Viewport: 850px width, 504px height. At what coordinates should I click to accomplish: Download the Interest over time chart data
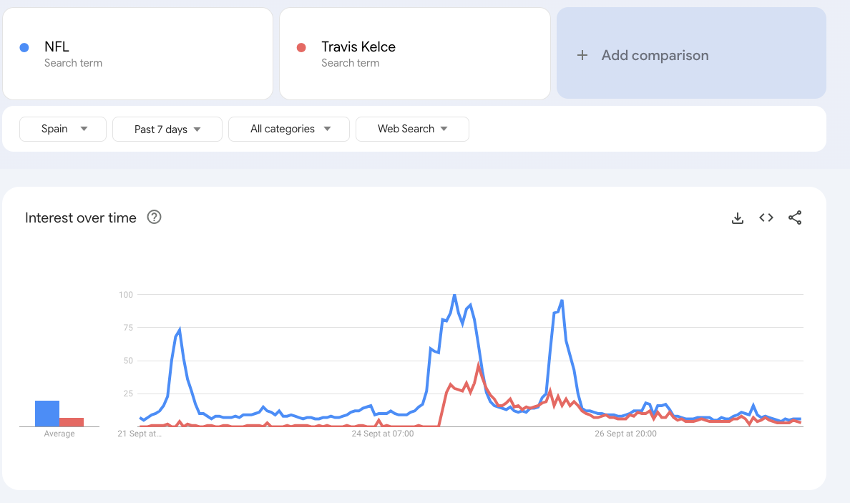coord(737,218)
